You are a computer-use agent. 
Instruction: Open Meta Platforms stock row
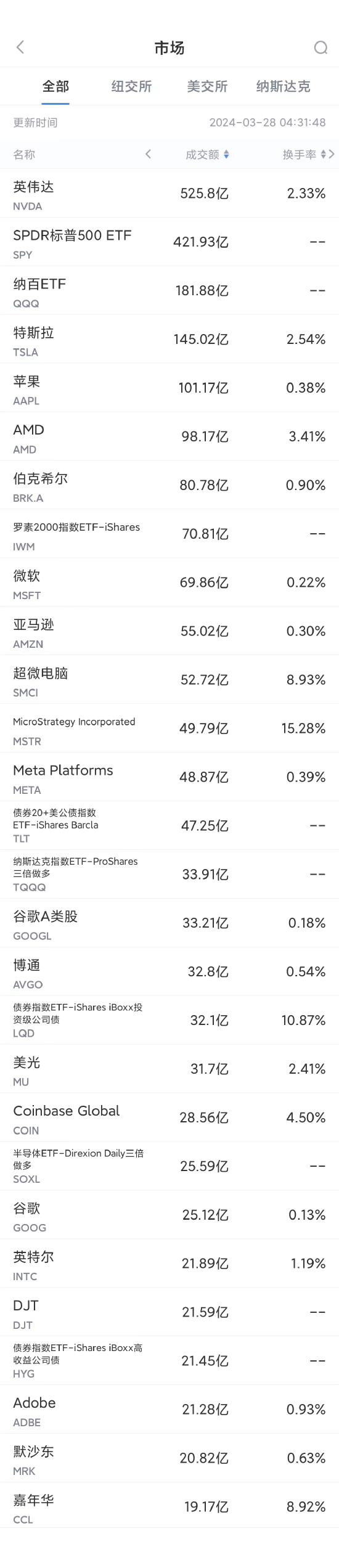coord(169,777)
